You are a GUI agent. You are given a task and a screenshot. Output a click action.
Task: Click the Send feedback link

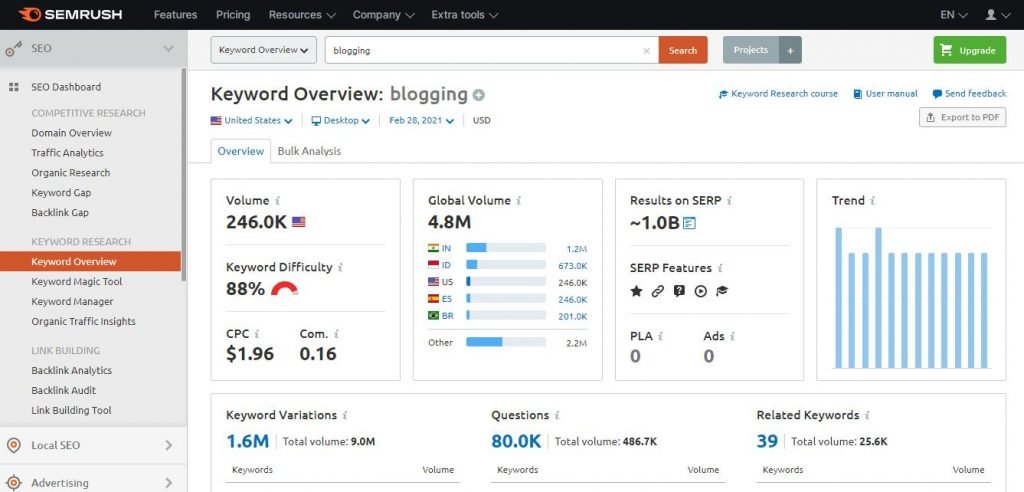(x=970, y=94)
